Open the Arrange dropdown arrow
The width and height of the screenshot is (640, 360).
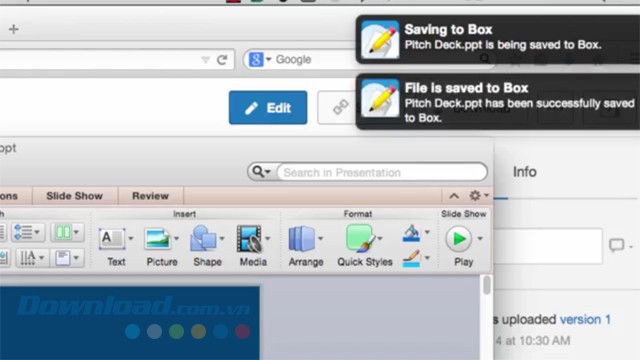320,238
